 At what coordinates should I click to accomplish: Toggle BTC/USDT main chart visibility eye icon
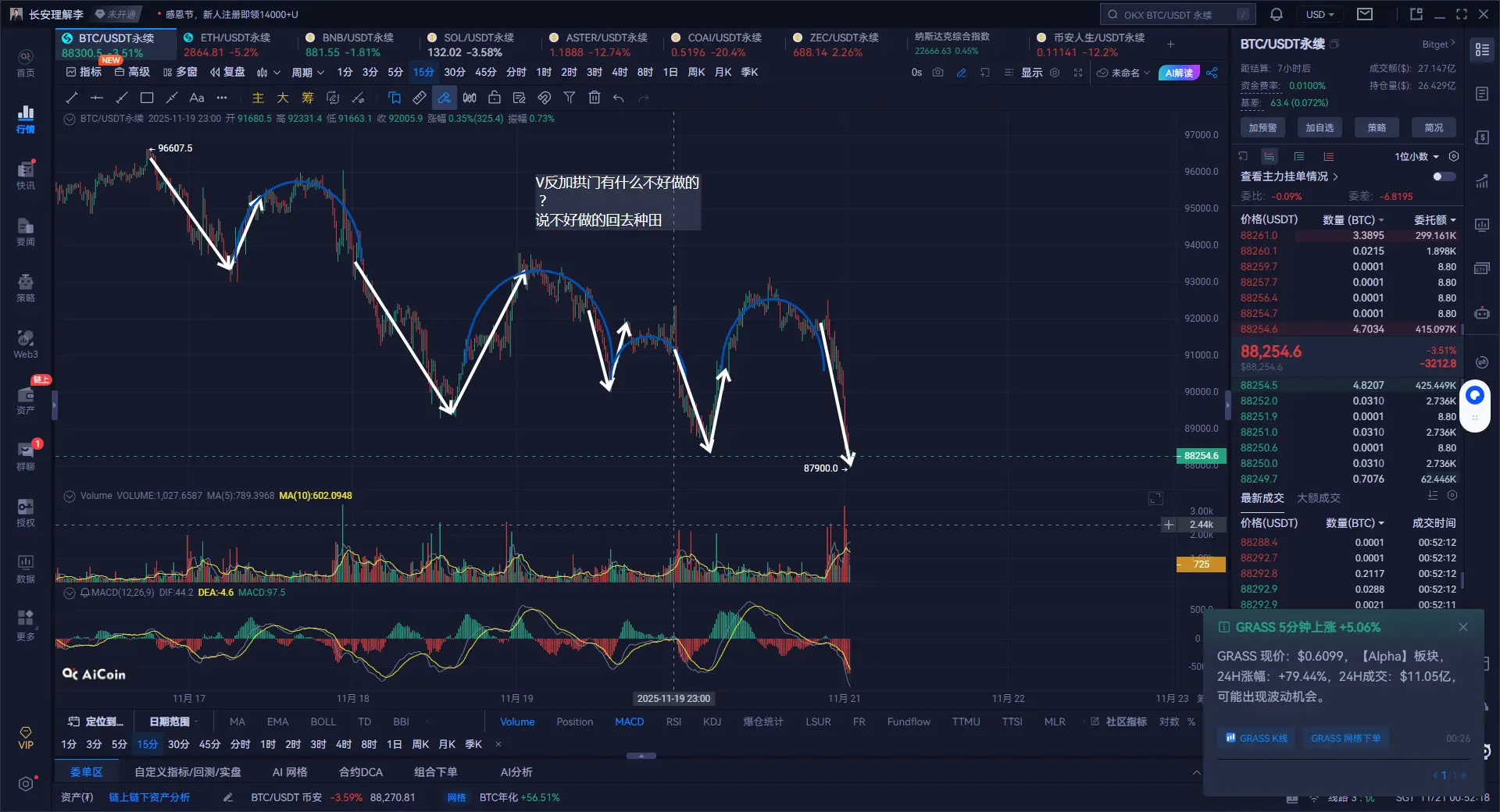(x=70, y=119)
